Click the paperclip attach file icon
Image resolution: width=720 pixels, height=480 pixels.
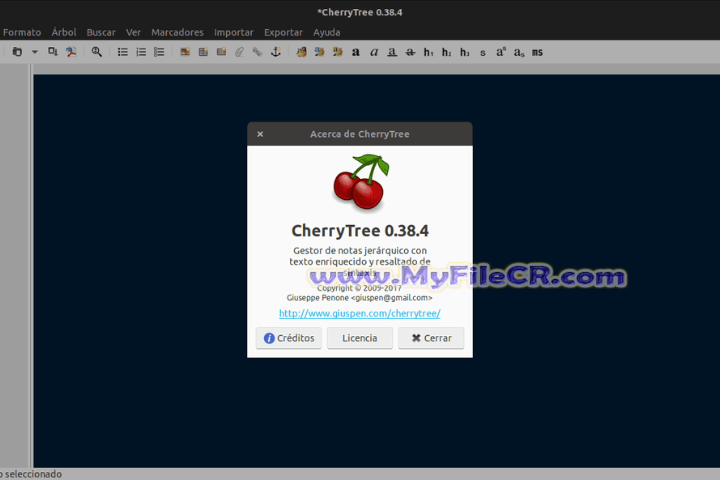(239, 52)
